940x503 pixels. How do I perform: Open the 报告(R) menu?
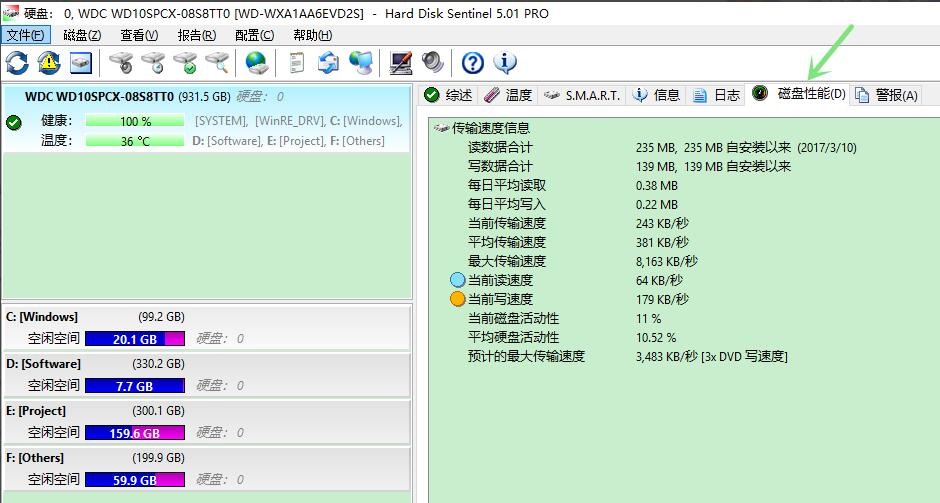click(196, 35)
